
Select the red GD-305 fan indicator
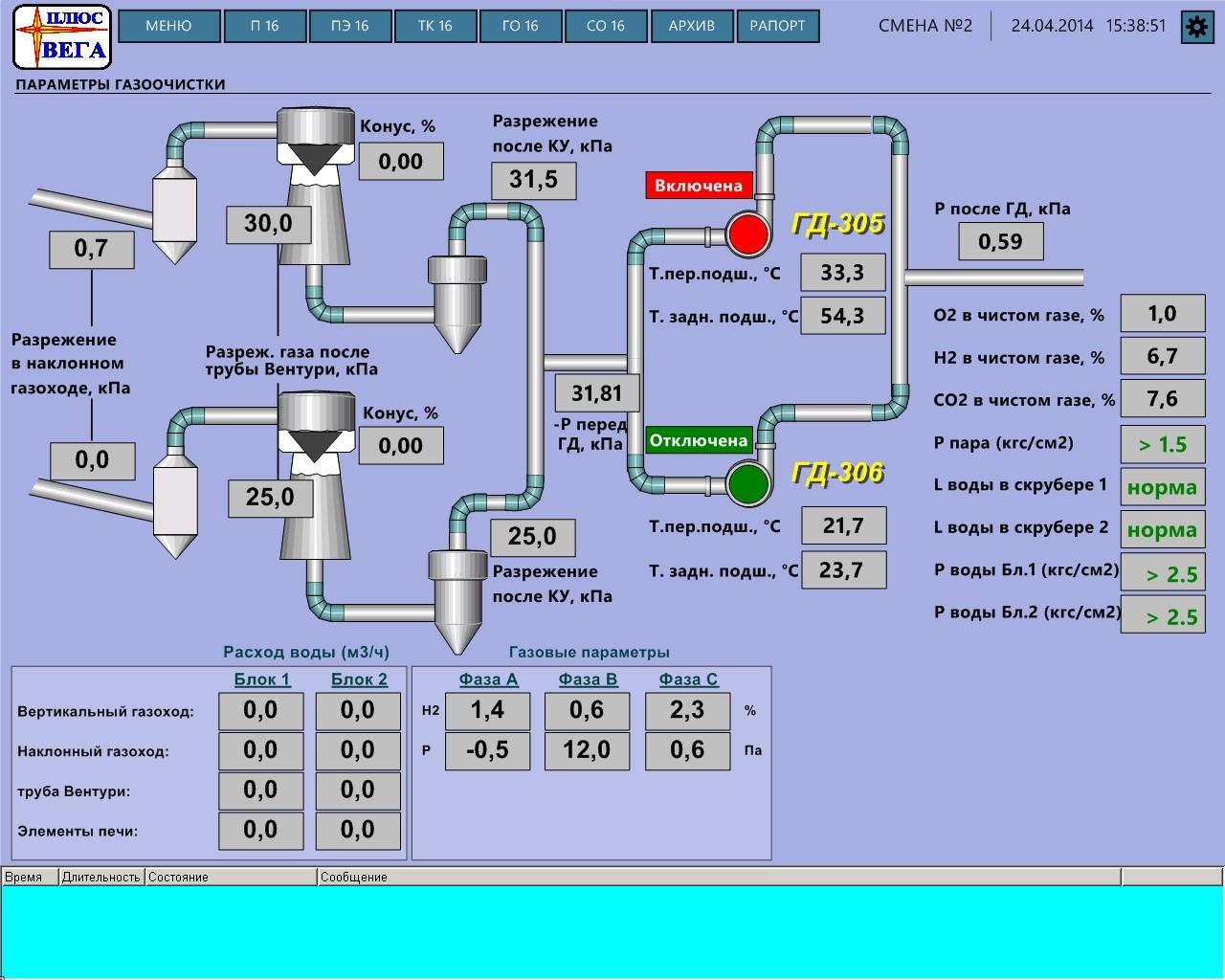pyautogui.click(x=747, y=234)
